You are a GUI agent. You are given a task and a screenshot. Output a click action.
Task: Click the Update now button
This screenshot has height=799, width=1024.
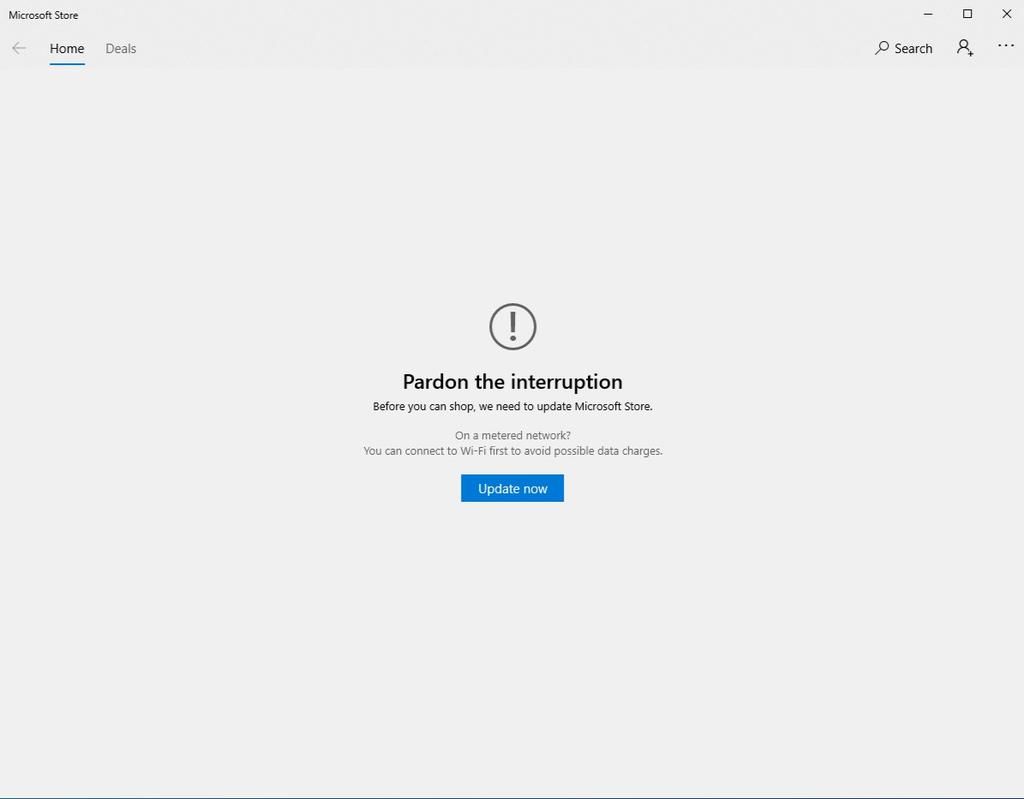pos(512,488)
